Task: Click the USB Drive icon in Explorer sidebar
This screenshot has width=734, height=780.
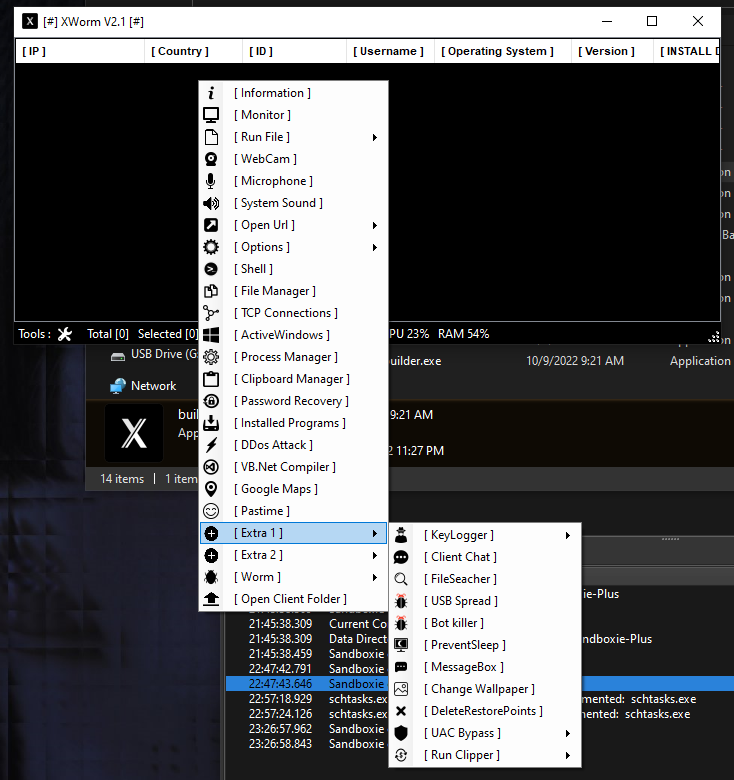Action: pos(118,356)
